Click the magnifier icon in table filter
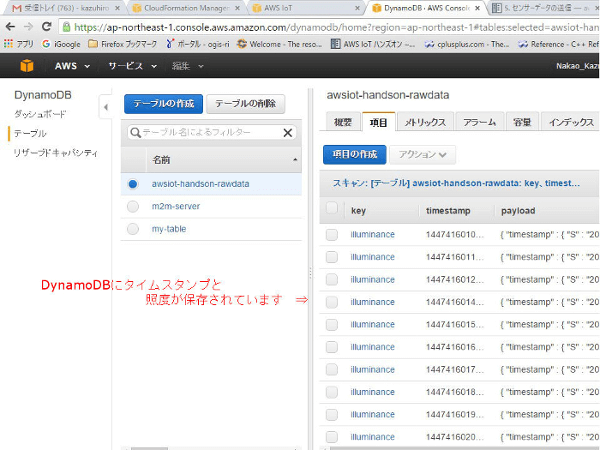This screenshot has width=600, height=450. [135, 133]
